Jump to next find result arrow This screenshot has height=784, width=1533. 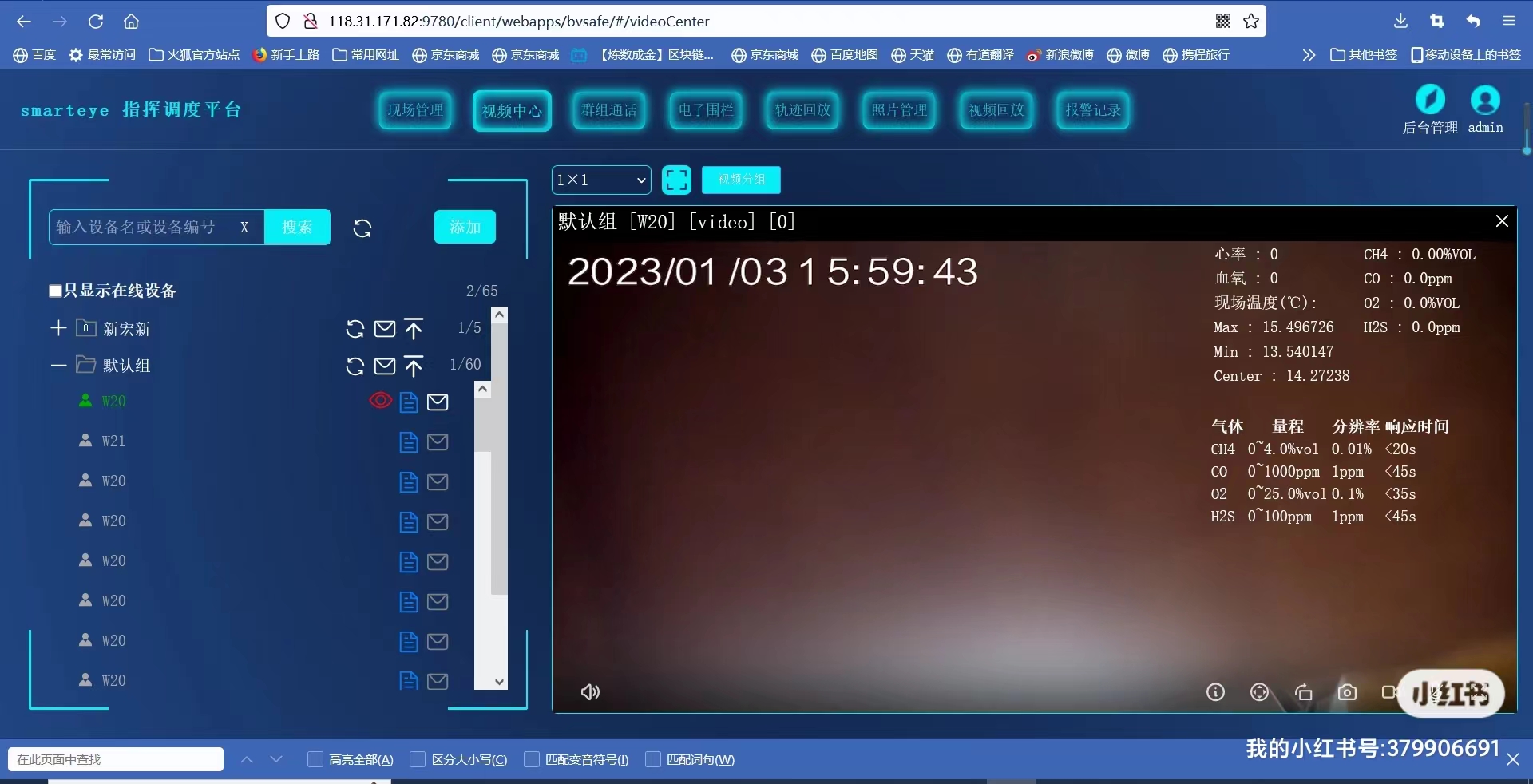276,759
